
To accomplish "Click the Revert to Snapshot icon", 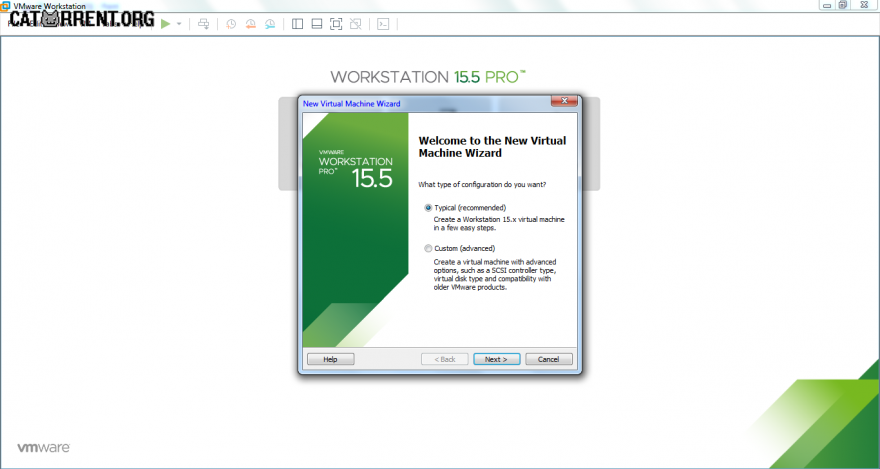I will point(250,24).
